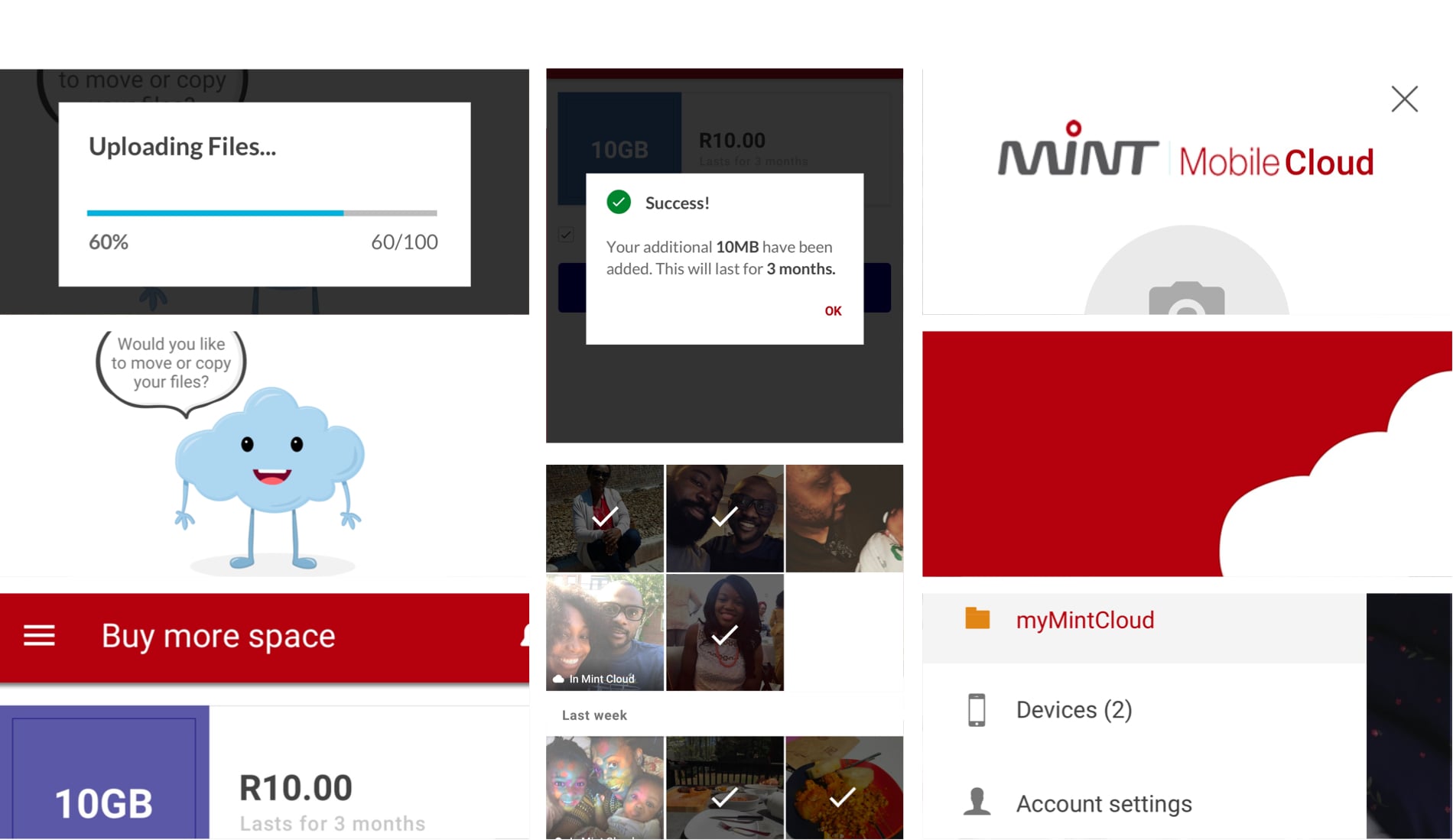Click the upload progress bar
The width and height of the screenshot is (1453, 840).
tap(262, 213)
